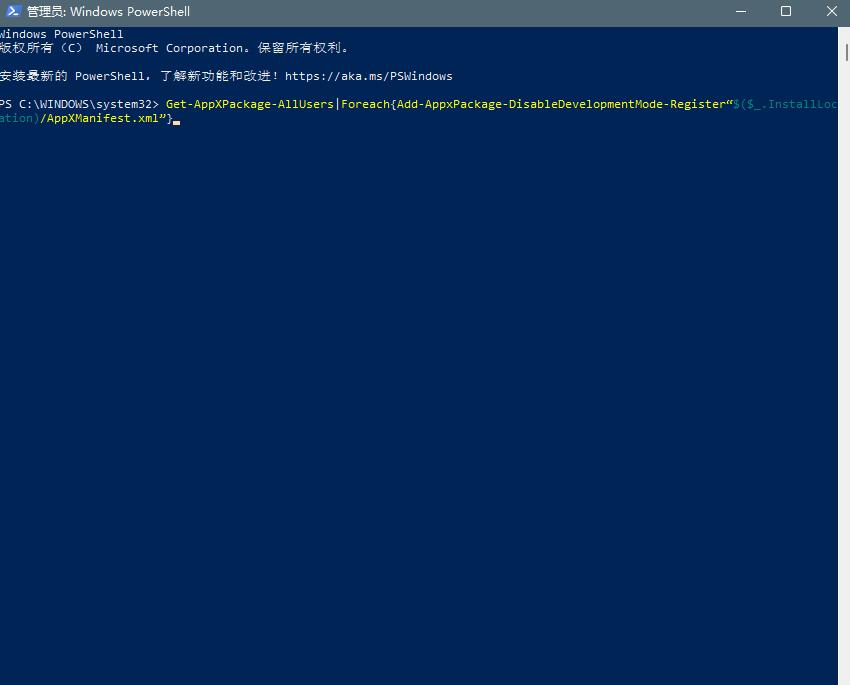Screen dimensions: 850x685
Task: Close the Windows PowerShell window
Action: [830, 12]
